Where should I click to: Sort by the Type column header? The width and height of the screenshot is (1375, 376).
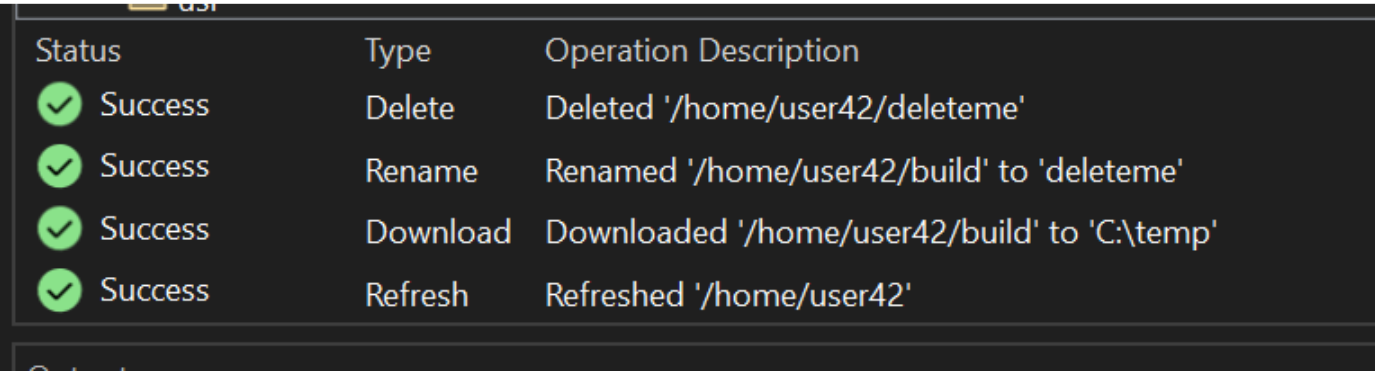397,52
